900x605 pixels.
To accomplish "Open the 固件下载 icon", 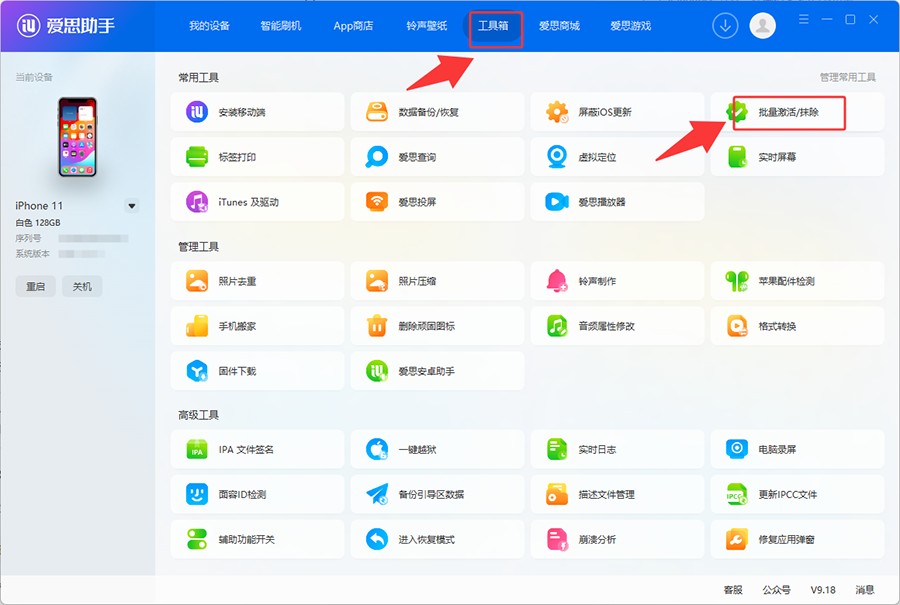I will coord(197,371).
